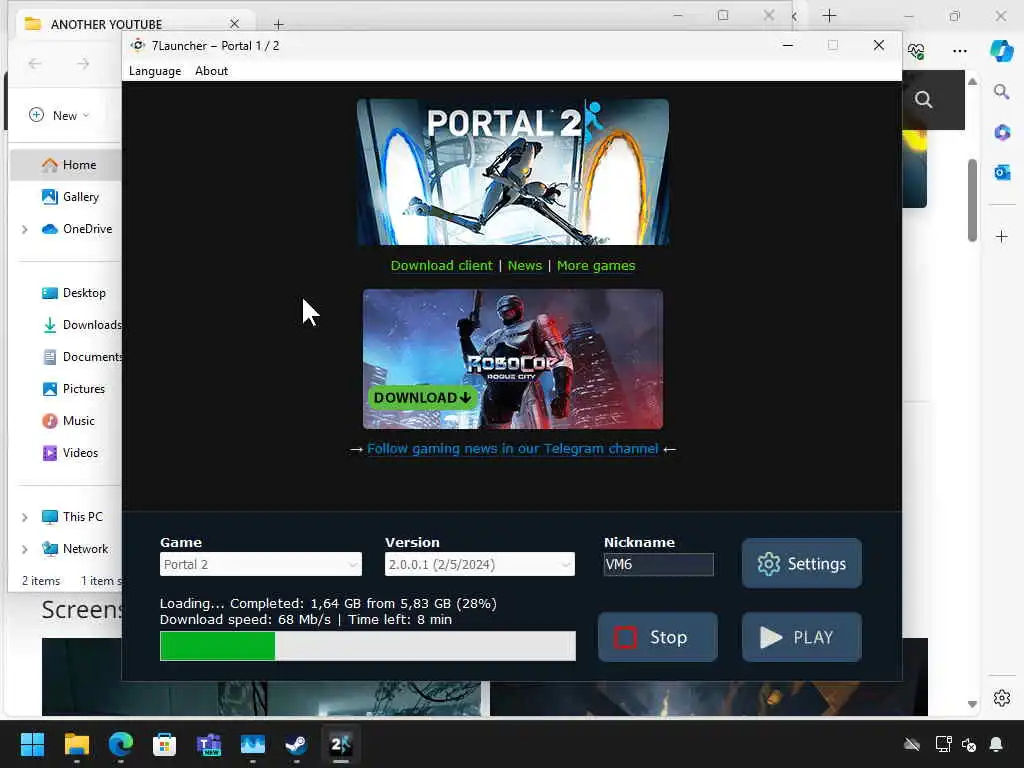Close the ANOTHER YOUTUBE Explorer tab
The image size is (1024, 768).
(x=234, y=24)
